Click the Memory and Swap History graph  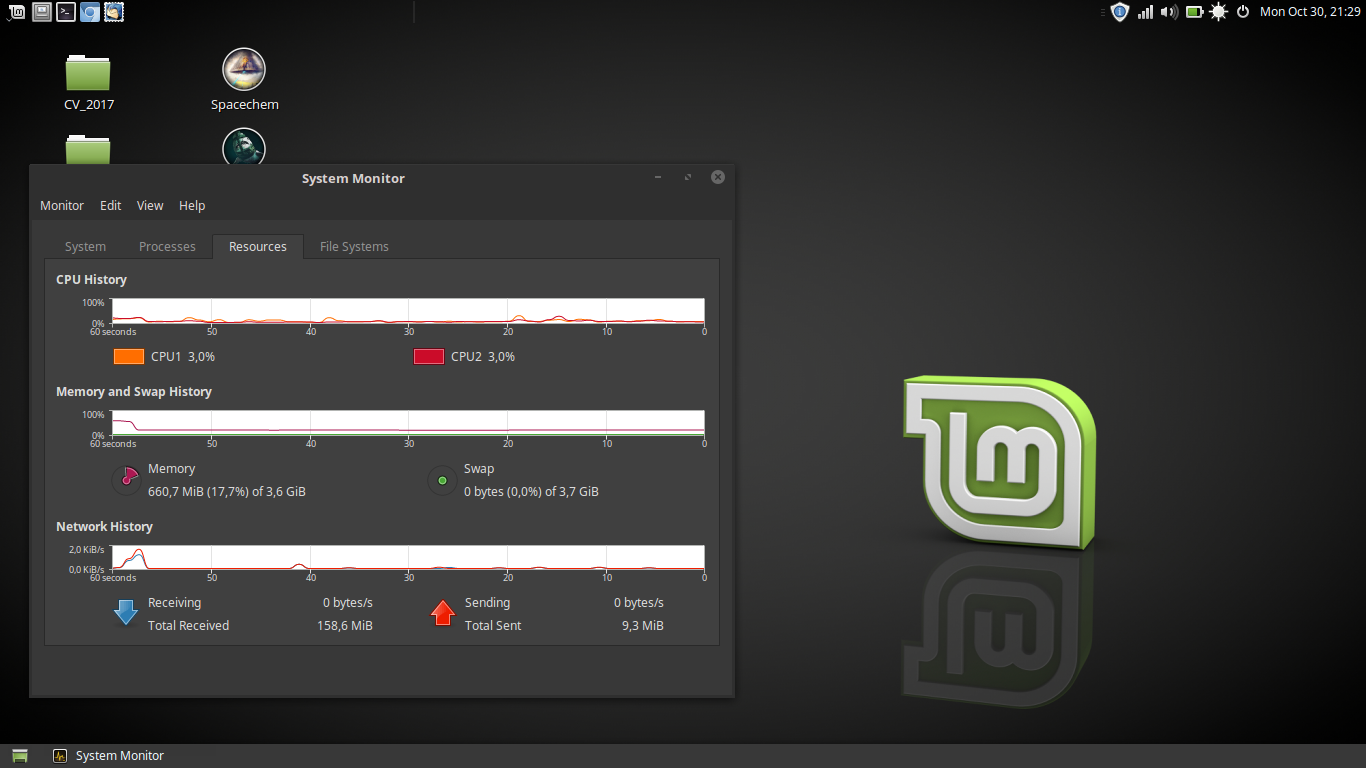[408, 423]
